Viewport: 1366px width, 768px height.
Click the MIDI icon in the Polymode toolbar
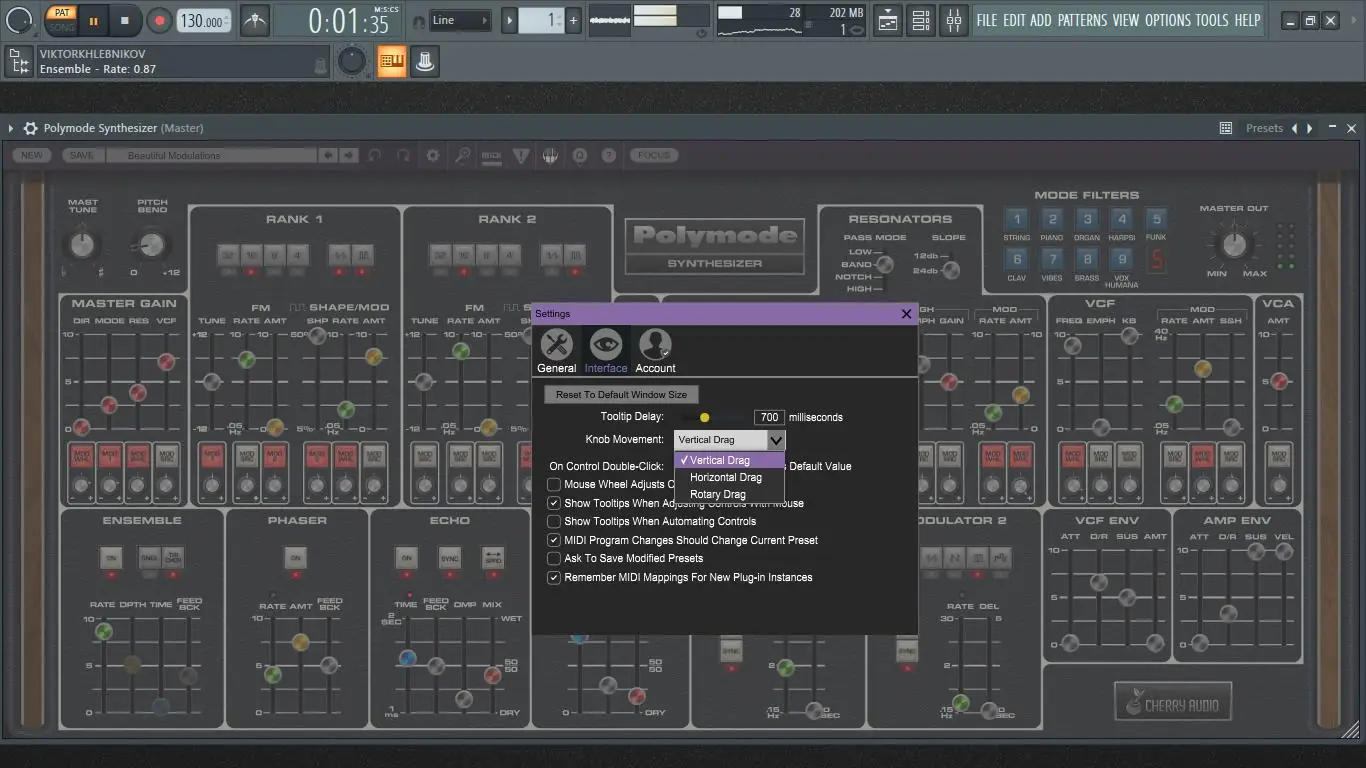491,155
